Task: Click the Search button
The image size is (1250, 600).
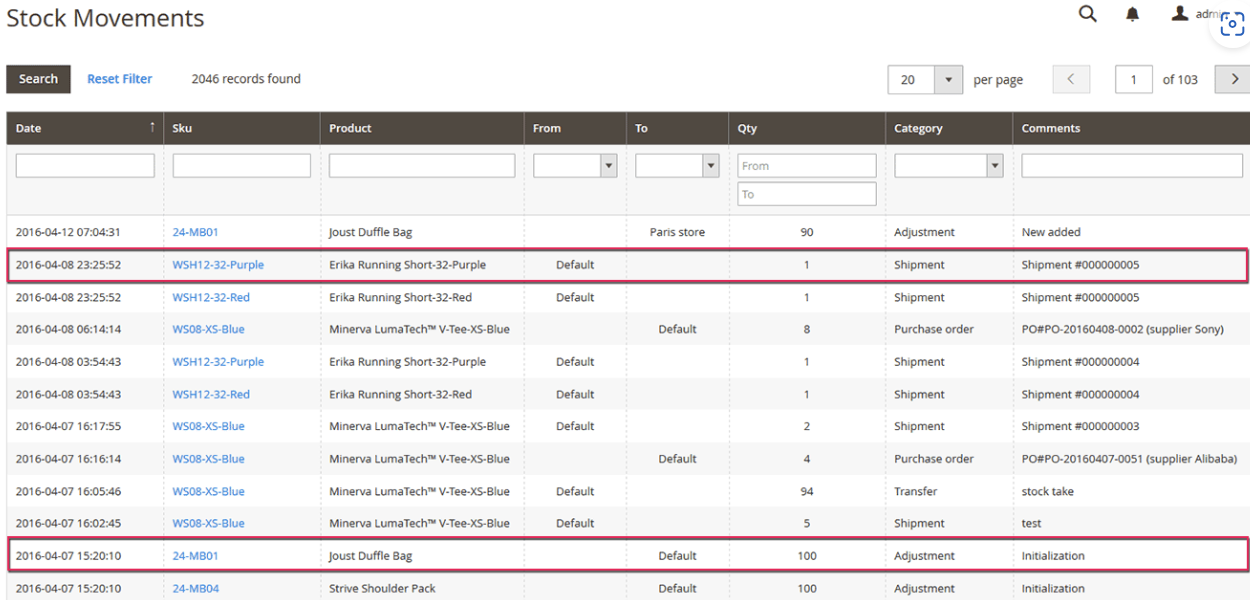Action: (38, 78)
